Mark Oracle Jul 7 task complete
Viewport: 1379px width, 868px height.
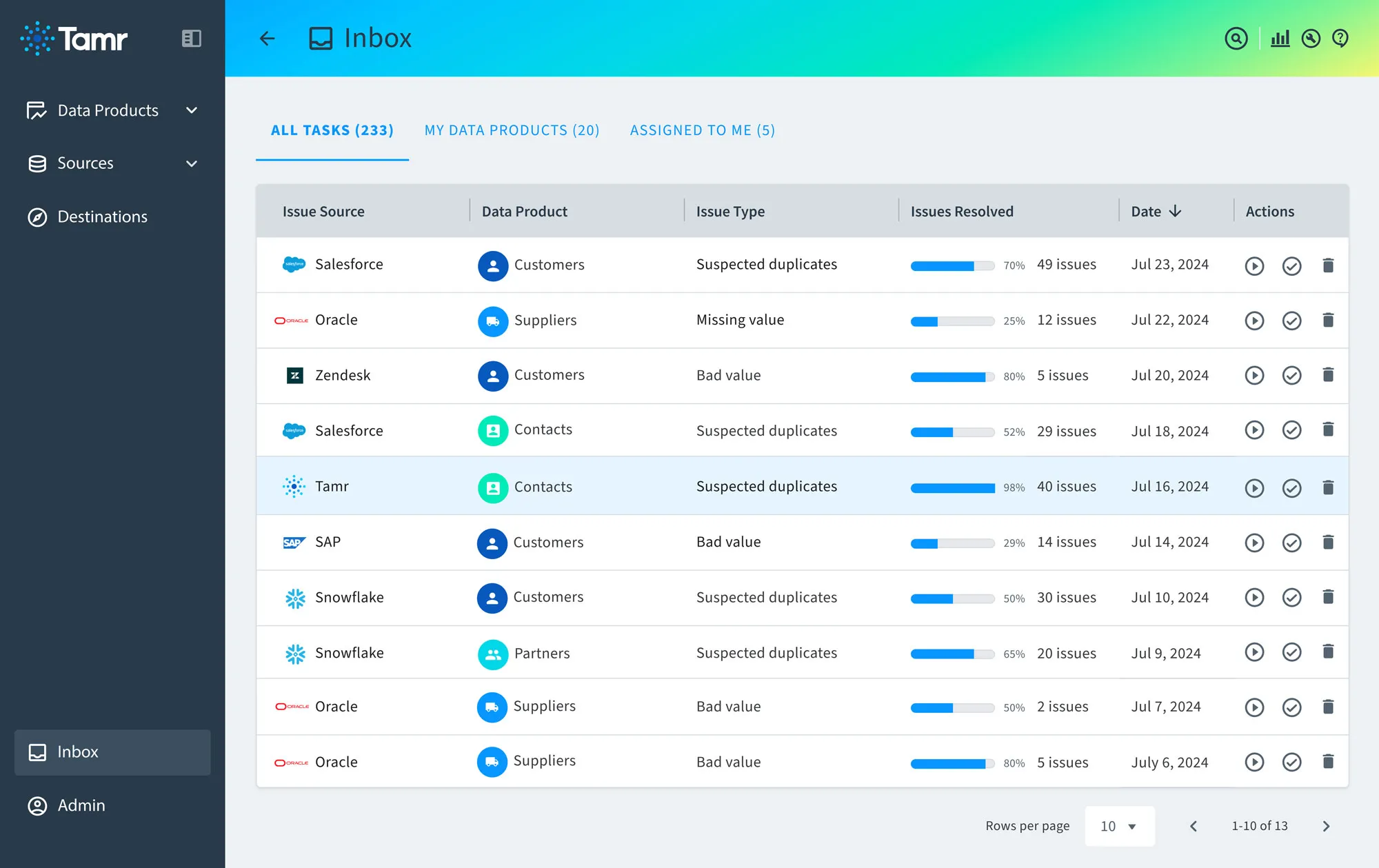point(1291,707)
